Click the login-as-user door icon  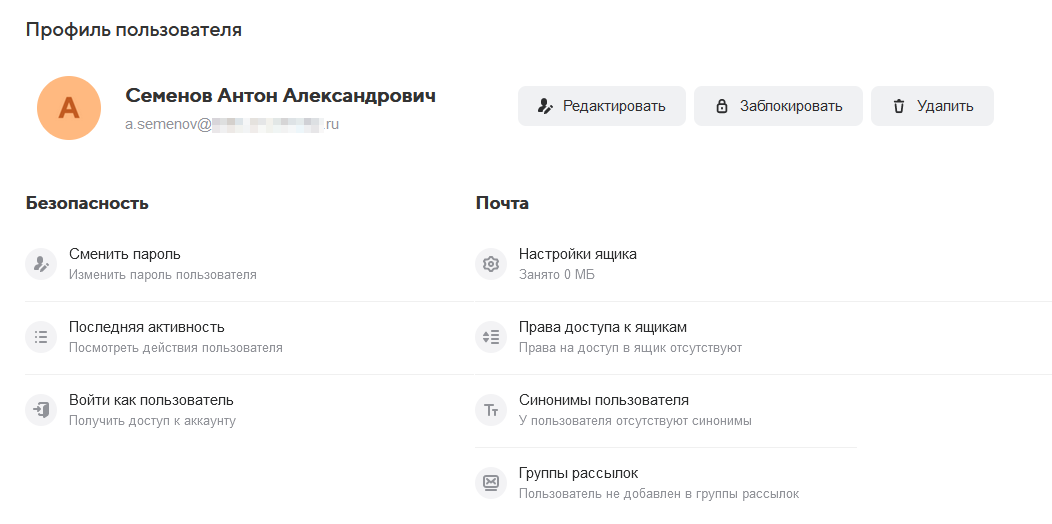pyautogui.click(x=41, y=410)
